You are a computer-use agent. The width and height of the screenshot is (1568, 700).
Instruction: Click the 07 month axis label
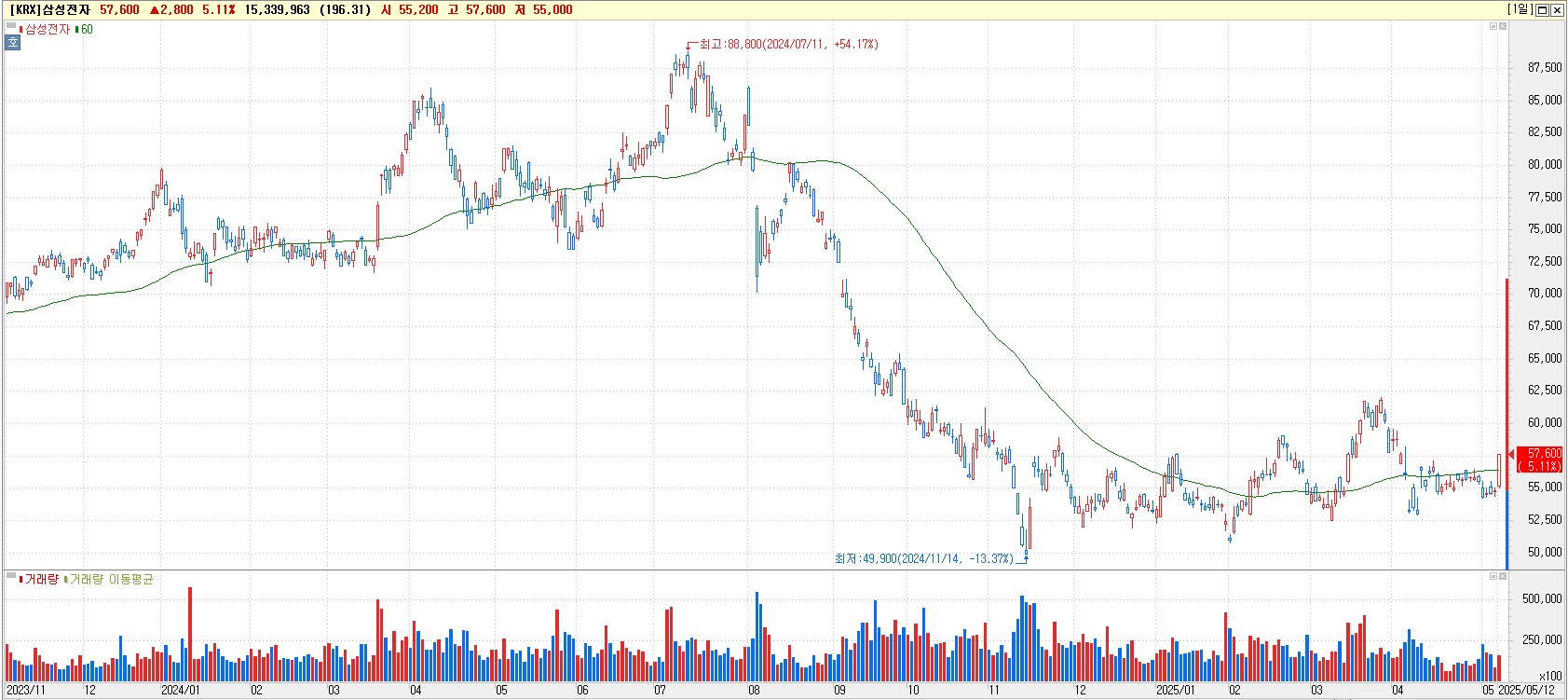tap(661, 691)
